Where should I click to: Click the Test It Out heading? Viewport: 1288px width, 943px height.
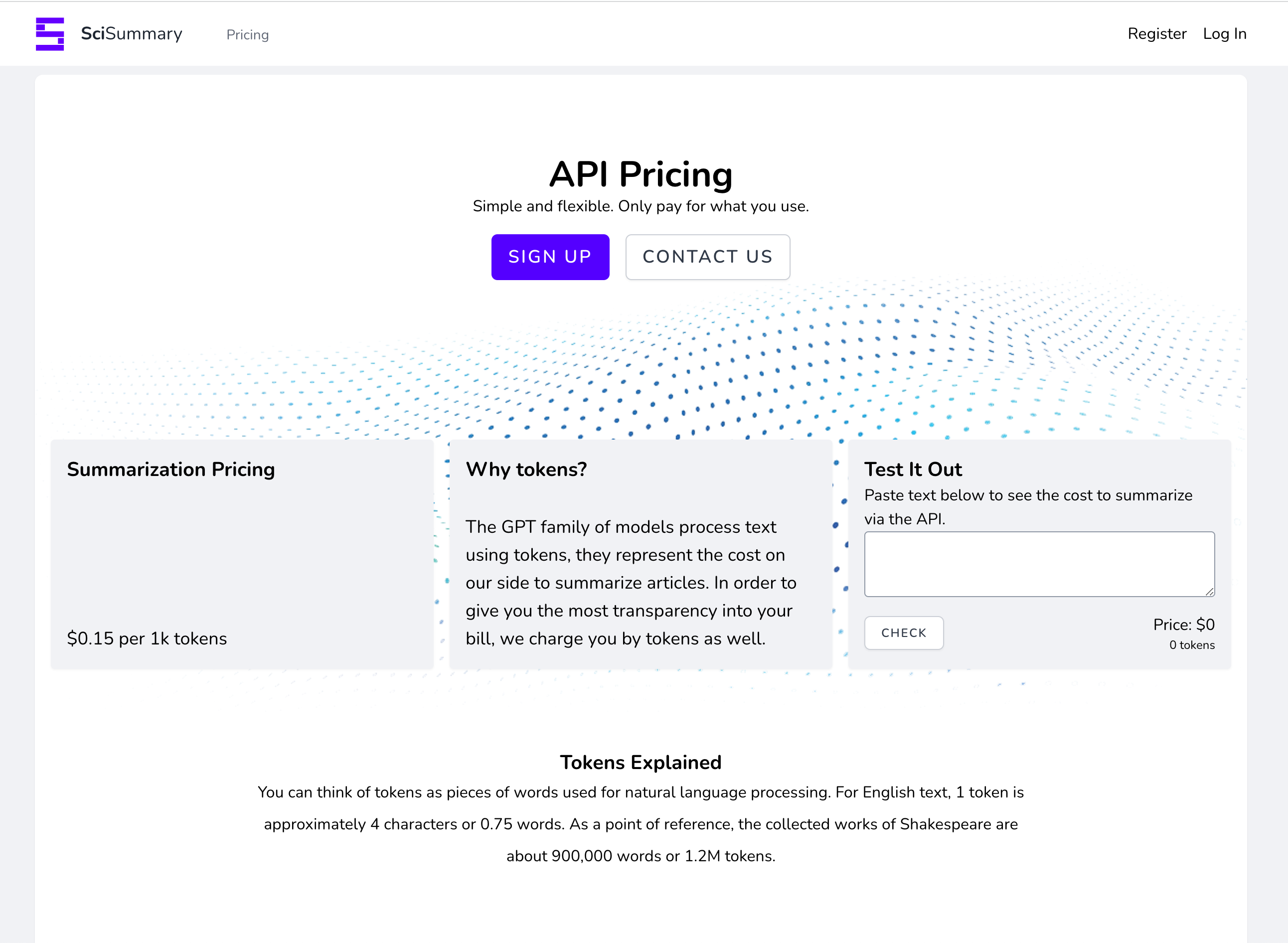(913, 469)
